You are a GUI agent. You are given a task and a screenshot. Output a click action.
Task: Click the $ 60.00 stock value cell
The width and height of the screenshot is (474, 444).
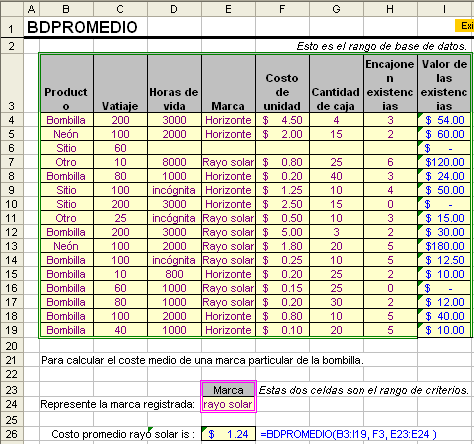pos(444,134)
